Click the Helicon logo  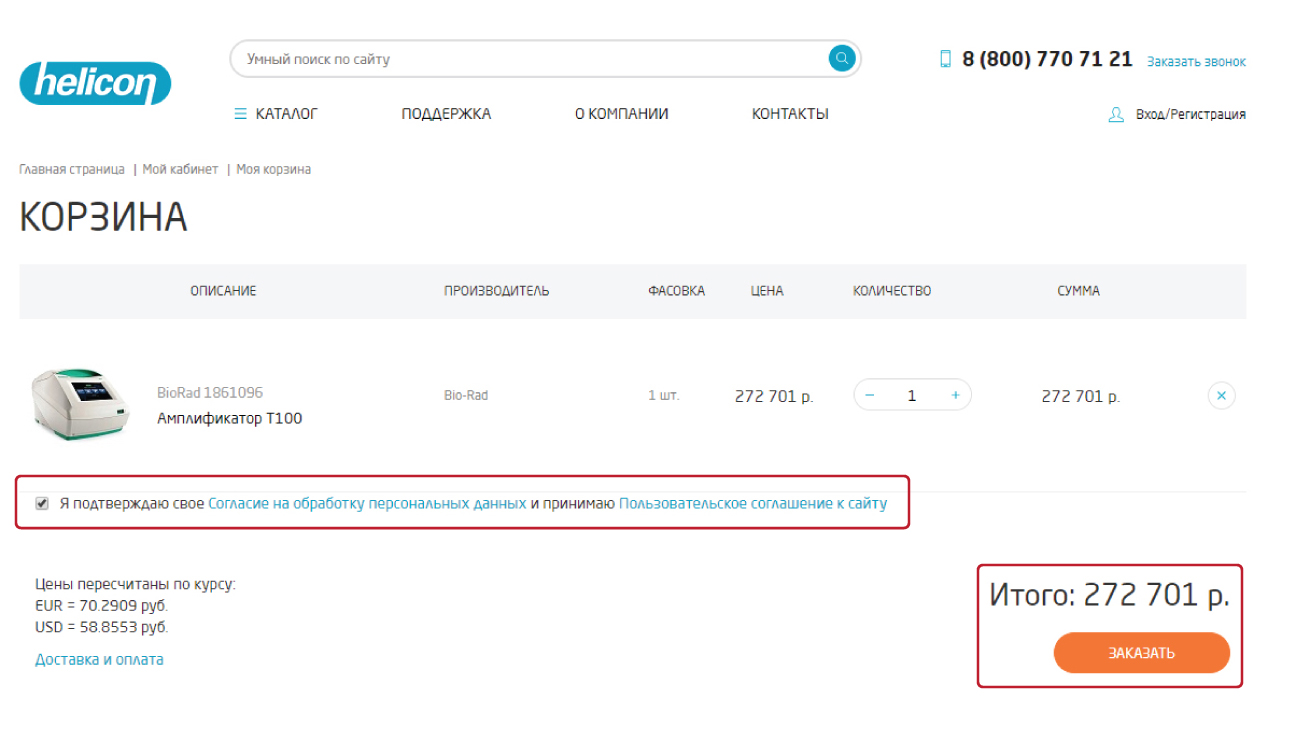pos(95,84)
